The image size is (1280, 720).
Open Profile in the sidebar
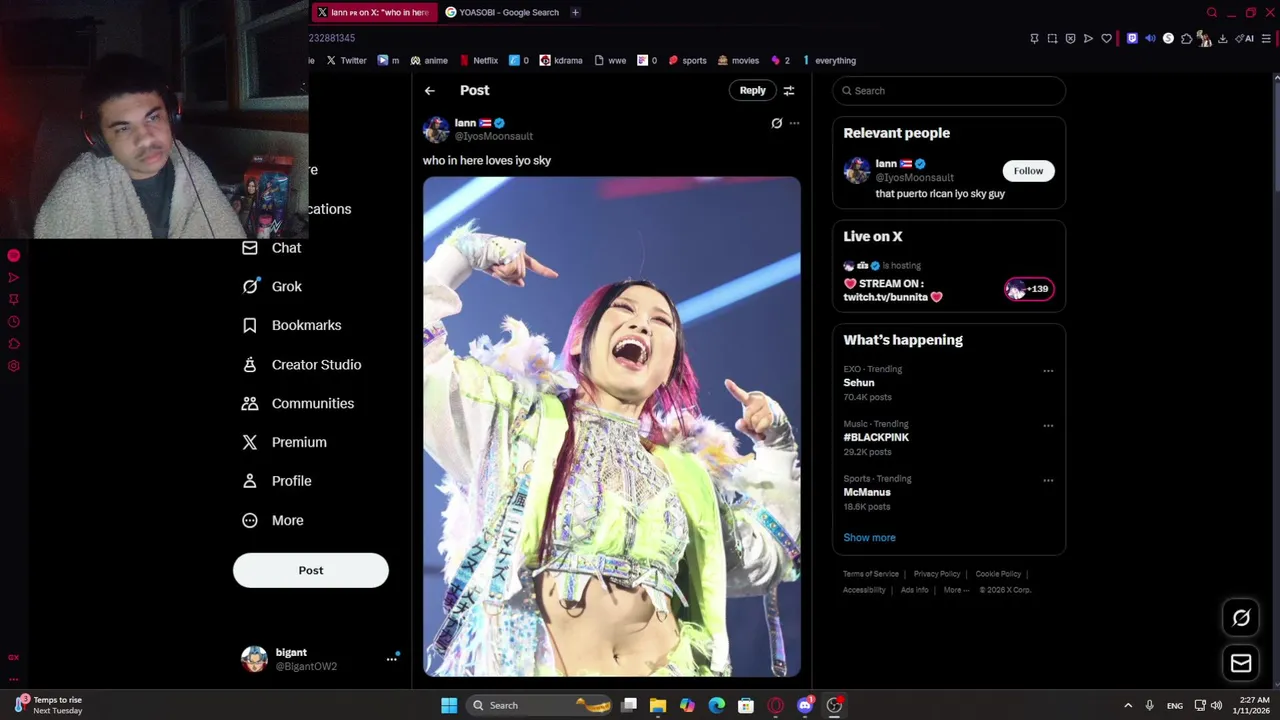(x=277, y=481)
